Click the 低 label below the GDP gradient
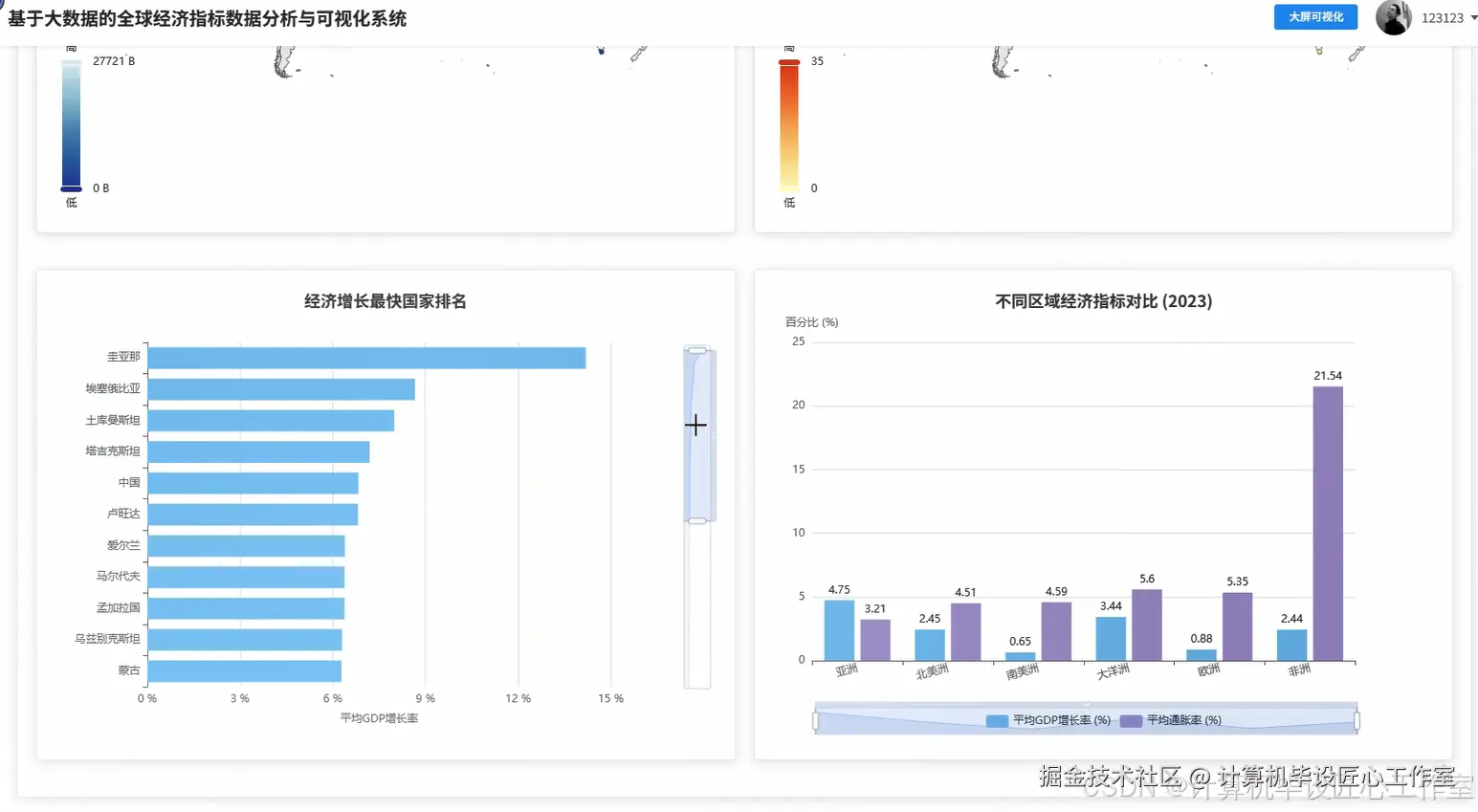Screen dimensions: 1478x812 [x=69, y=202]
